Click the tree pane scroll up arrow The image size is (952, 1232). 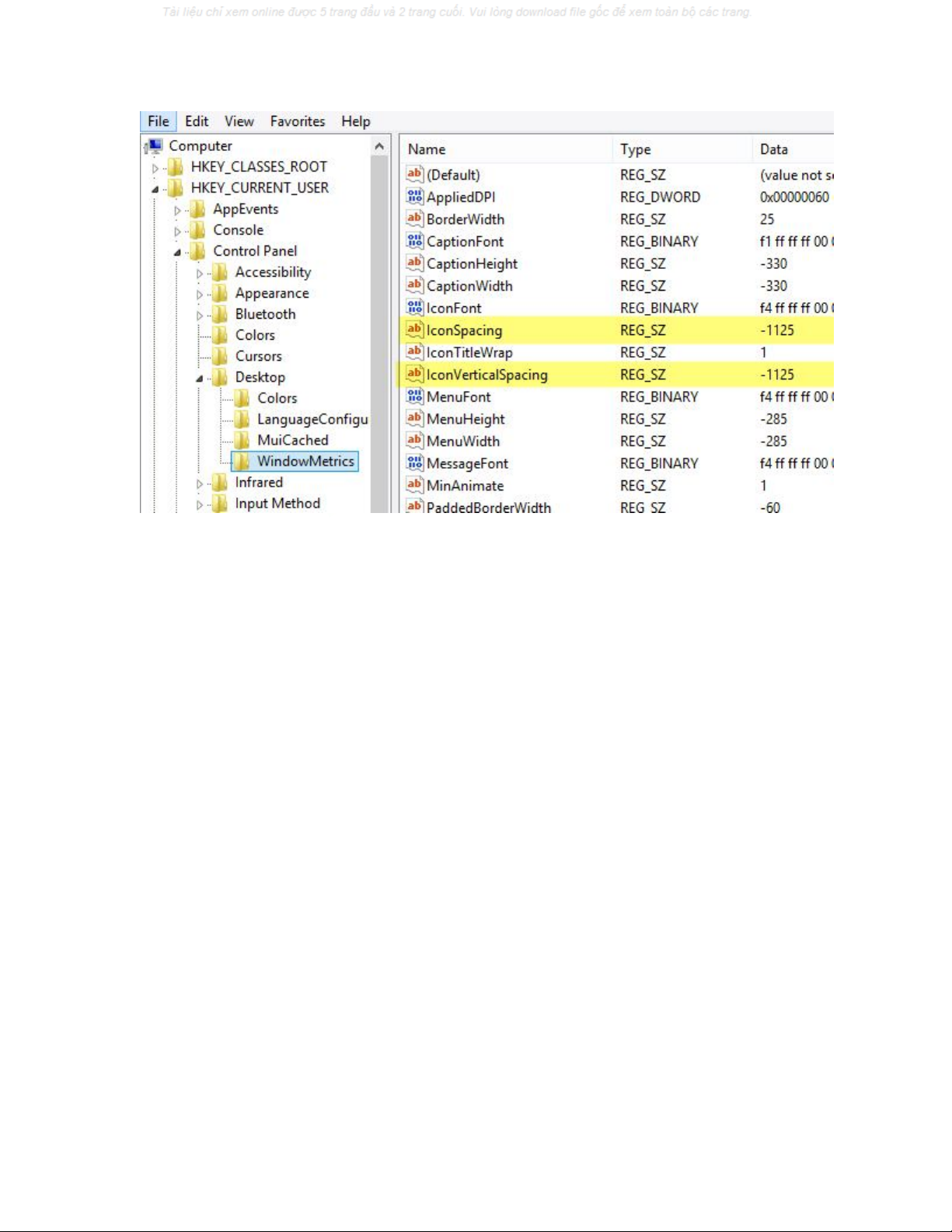[x=379, y=146]
